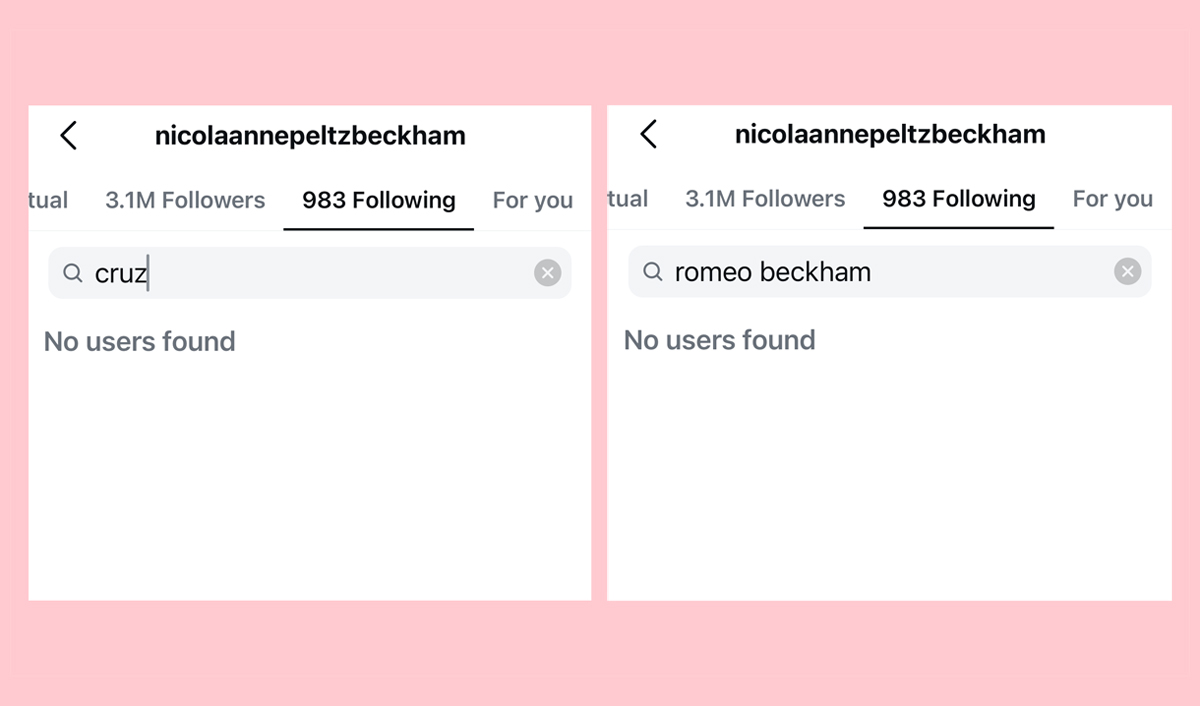Image resolution: width=1200 pixels, height=706 pixels.
Task: Click the magnifying glass in the cruz search bar
Action: tap(72, 272)
